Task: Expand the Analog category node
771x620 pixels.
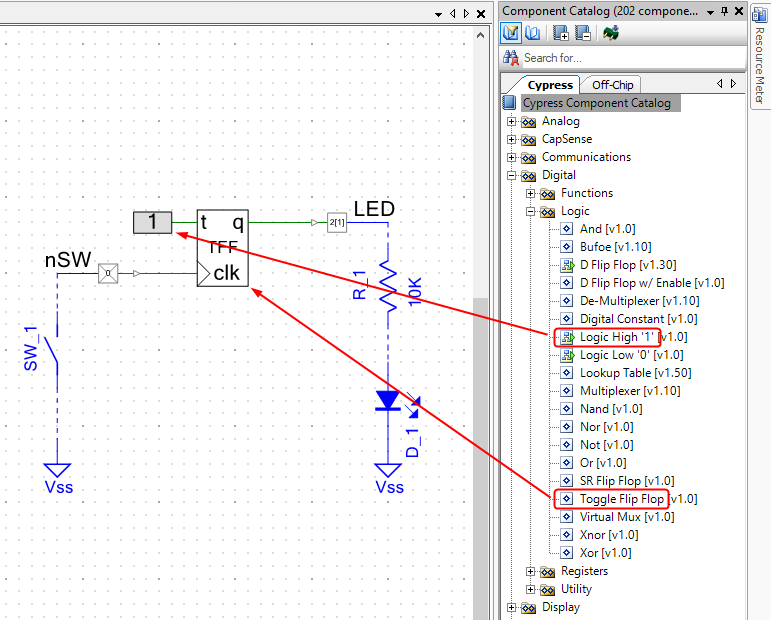Action: 512,121
